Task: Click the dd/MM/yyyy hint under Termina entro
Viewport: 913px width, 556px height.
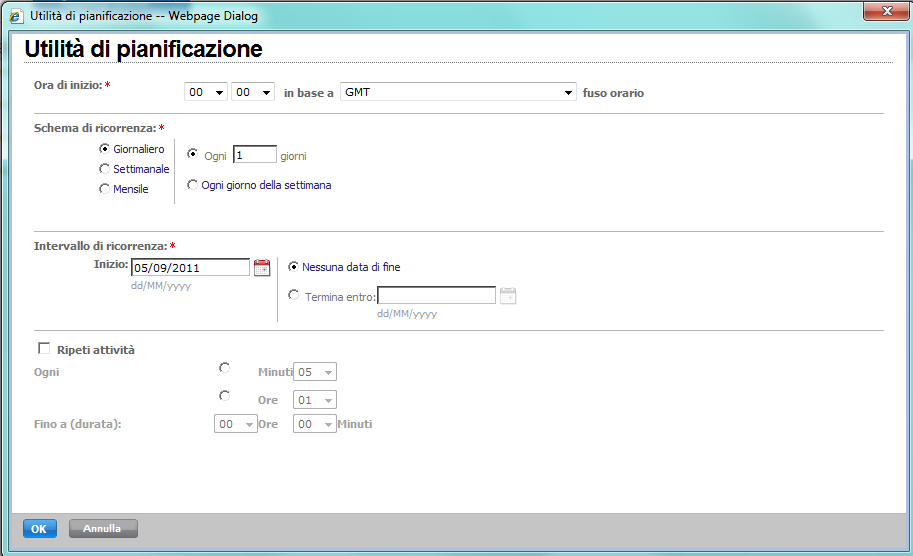Action: (407, 314)
